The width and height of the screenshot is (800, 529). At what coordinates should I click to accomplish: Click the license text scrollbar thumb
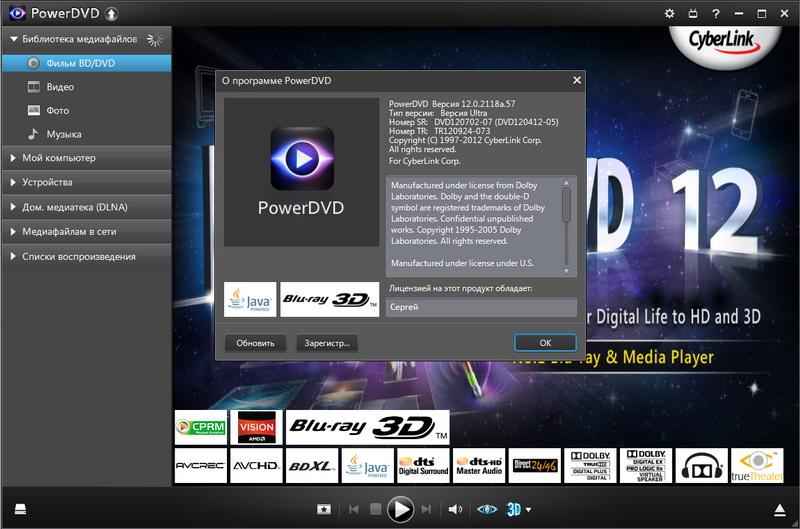click(566, 205)
